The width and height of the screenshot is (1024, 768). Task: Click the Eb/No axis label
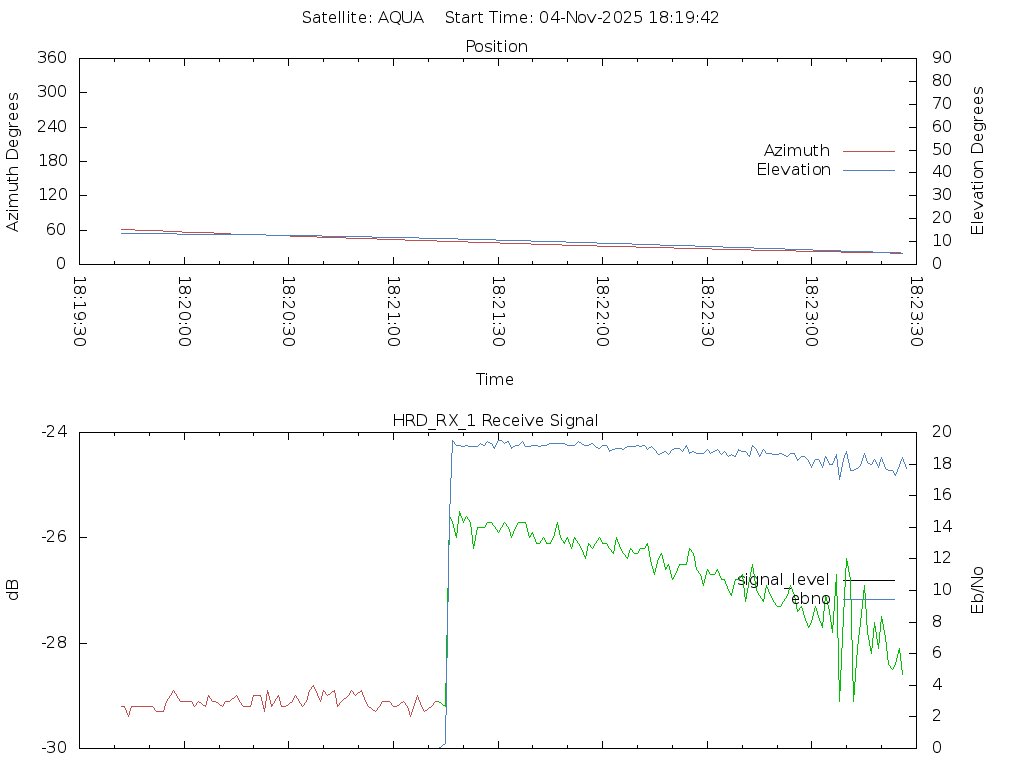(978, 590)
